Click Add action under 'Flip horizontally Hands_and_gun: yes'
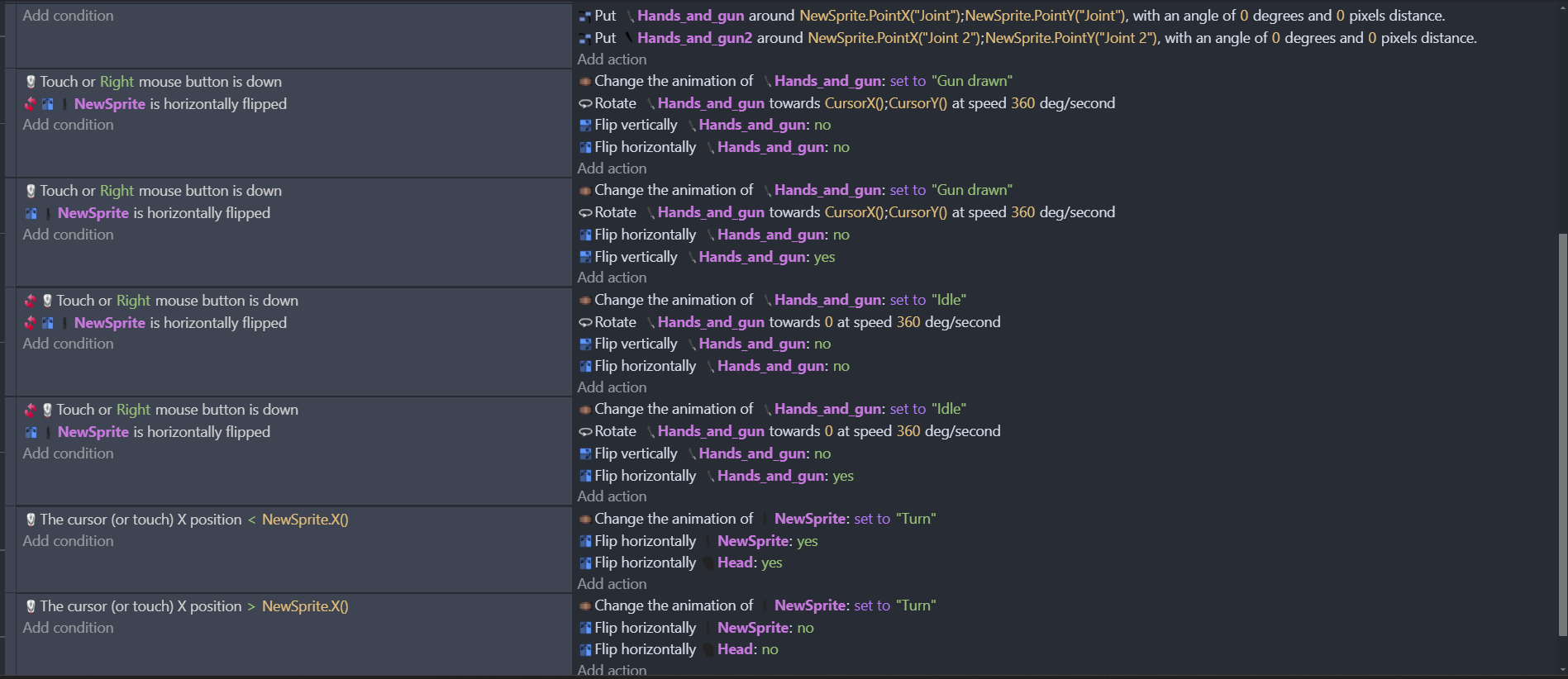Screen dimensions: 1568x679 612,496
